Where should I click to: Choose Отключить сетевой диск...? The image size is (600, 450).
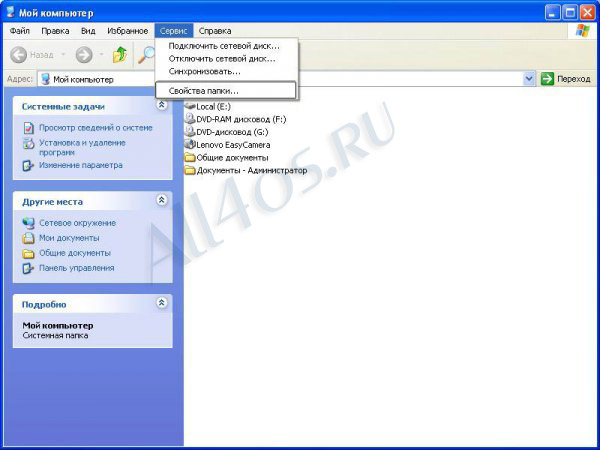click(227, 59)
